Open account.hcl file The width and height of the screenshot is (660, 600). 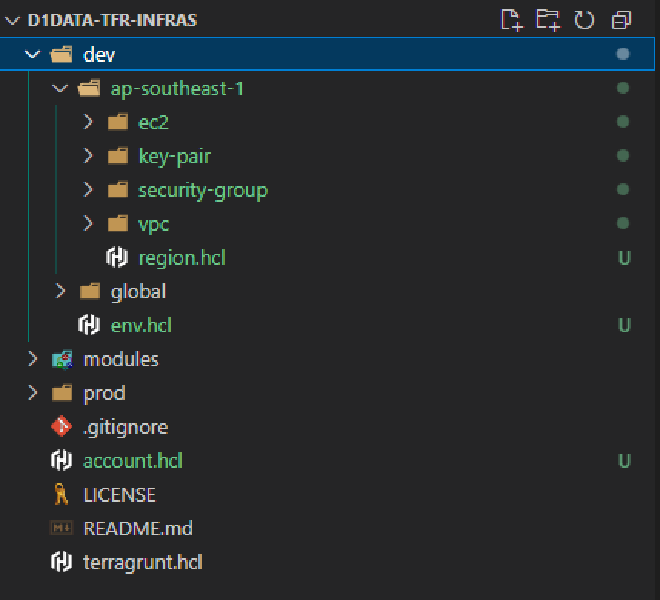click(x=132, y=461)
